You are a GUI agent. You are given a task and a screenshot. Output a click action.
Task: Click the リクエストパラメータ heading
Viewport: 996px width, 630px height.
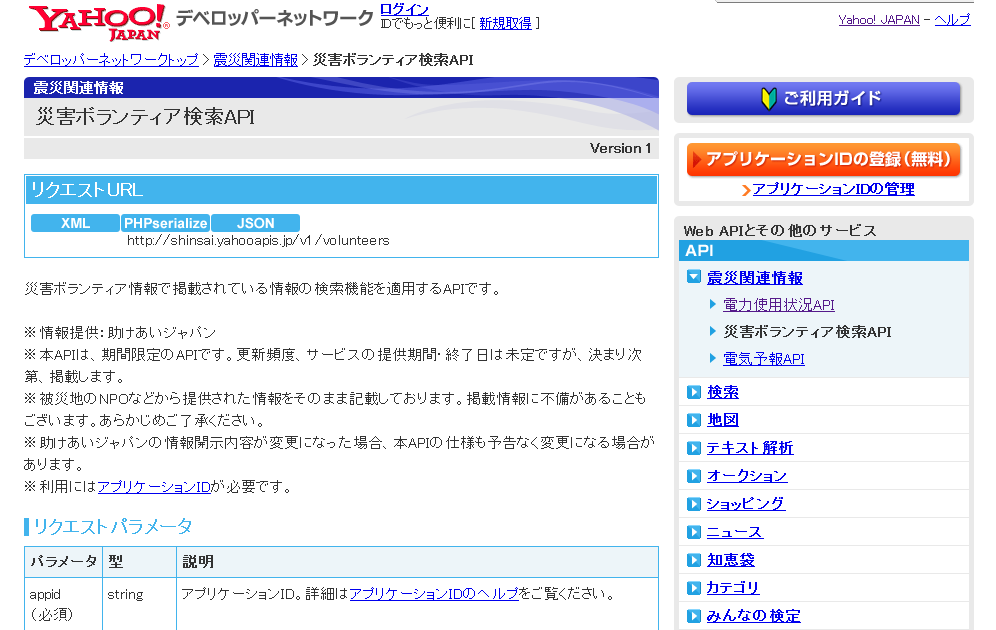coord(112,526)
